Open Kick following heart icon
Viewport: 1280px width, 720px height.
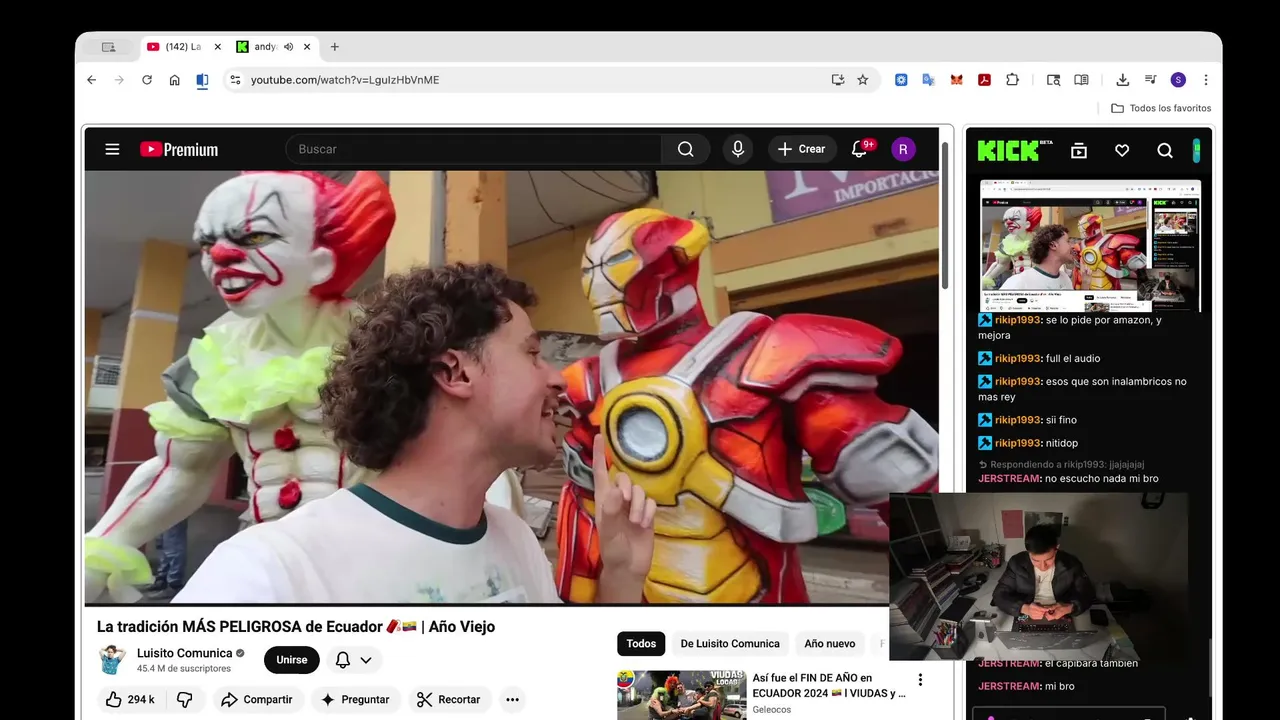pos(1122,150)
